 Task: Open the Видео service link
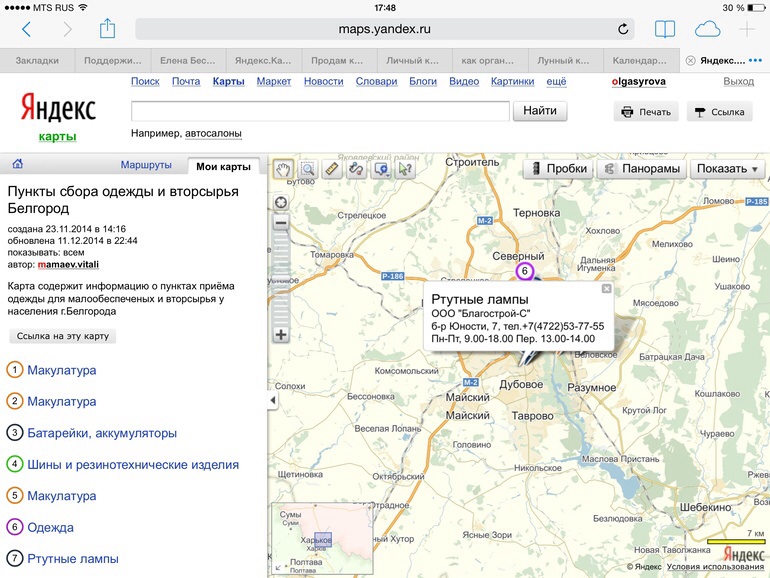(x=464, y=82)
